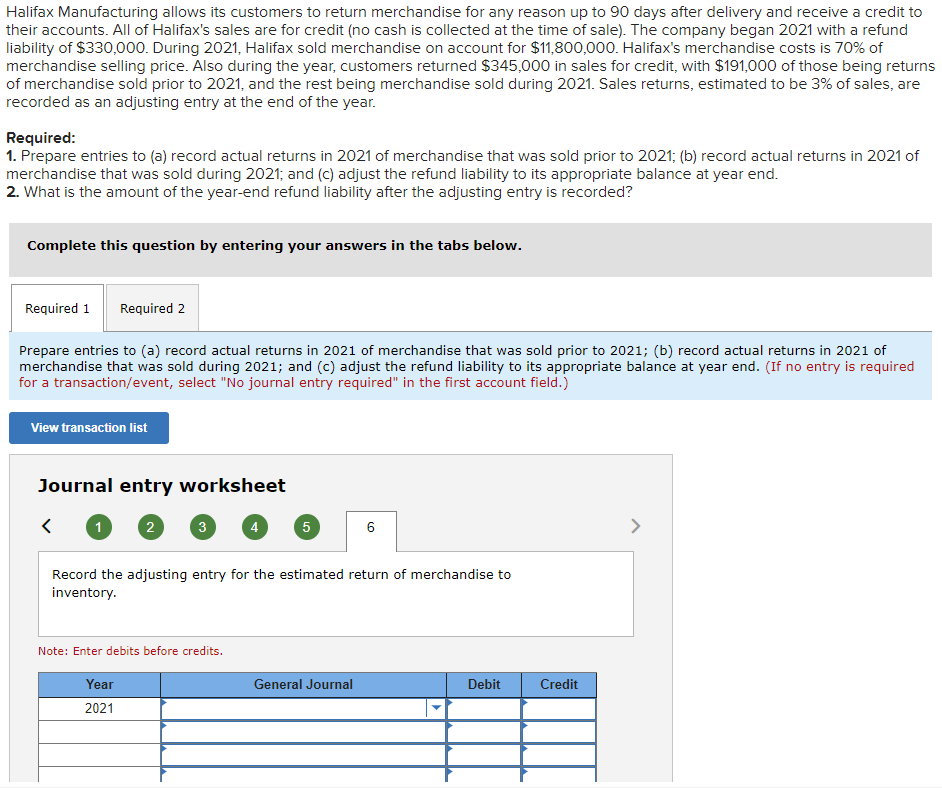Select journal entry step 2
Screen dimensions: 942x788
151,527
